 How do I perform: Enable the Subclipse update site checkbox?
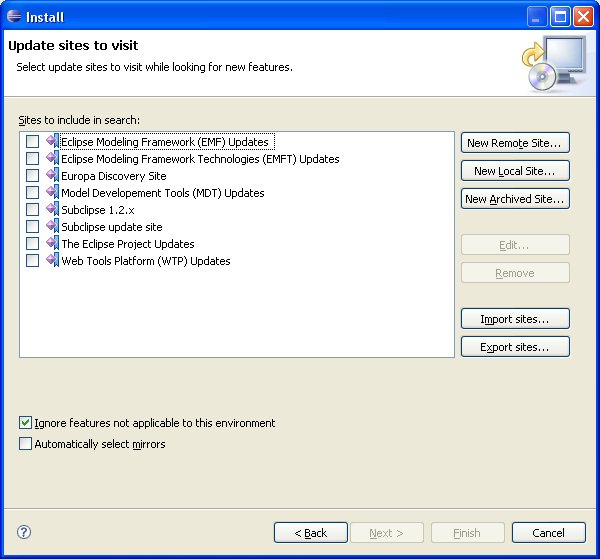coord(33,227)
